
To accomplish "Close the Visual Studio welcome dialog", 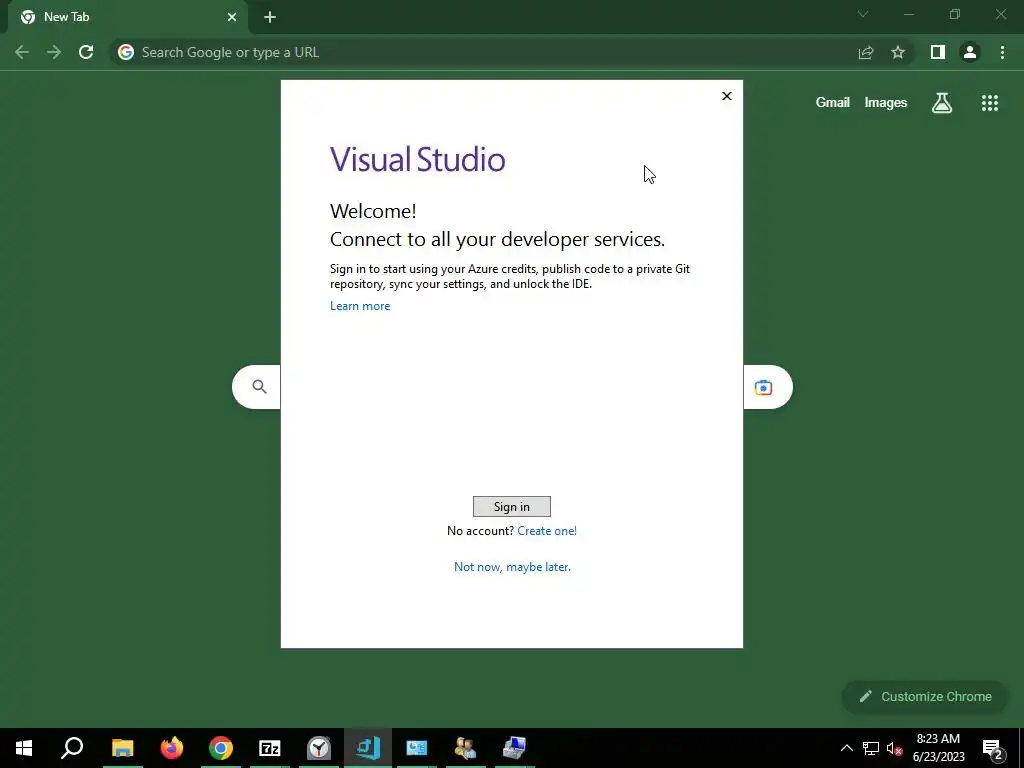I will pyautogui.click(x=726, y=96).
